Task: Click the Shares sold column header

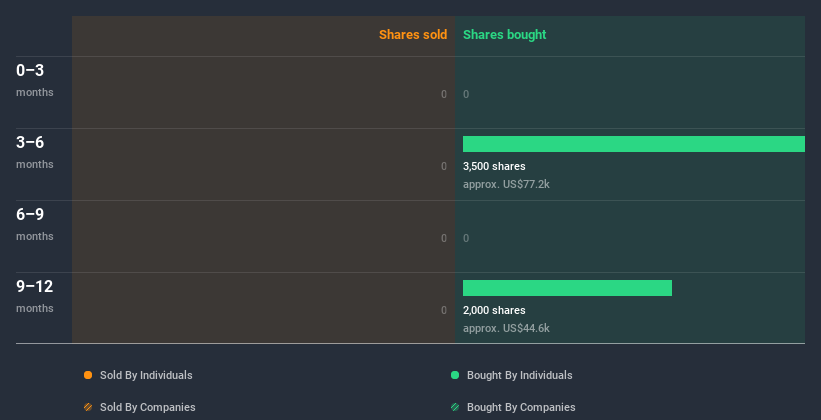Action: (413, 35)
